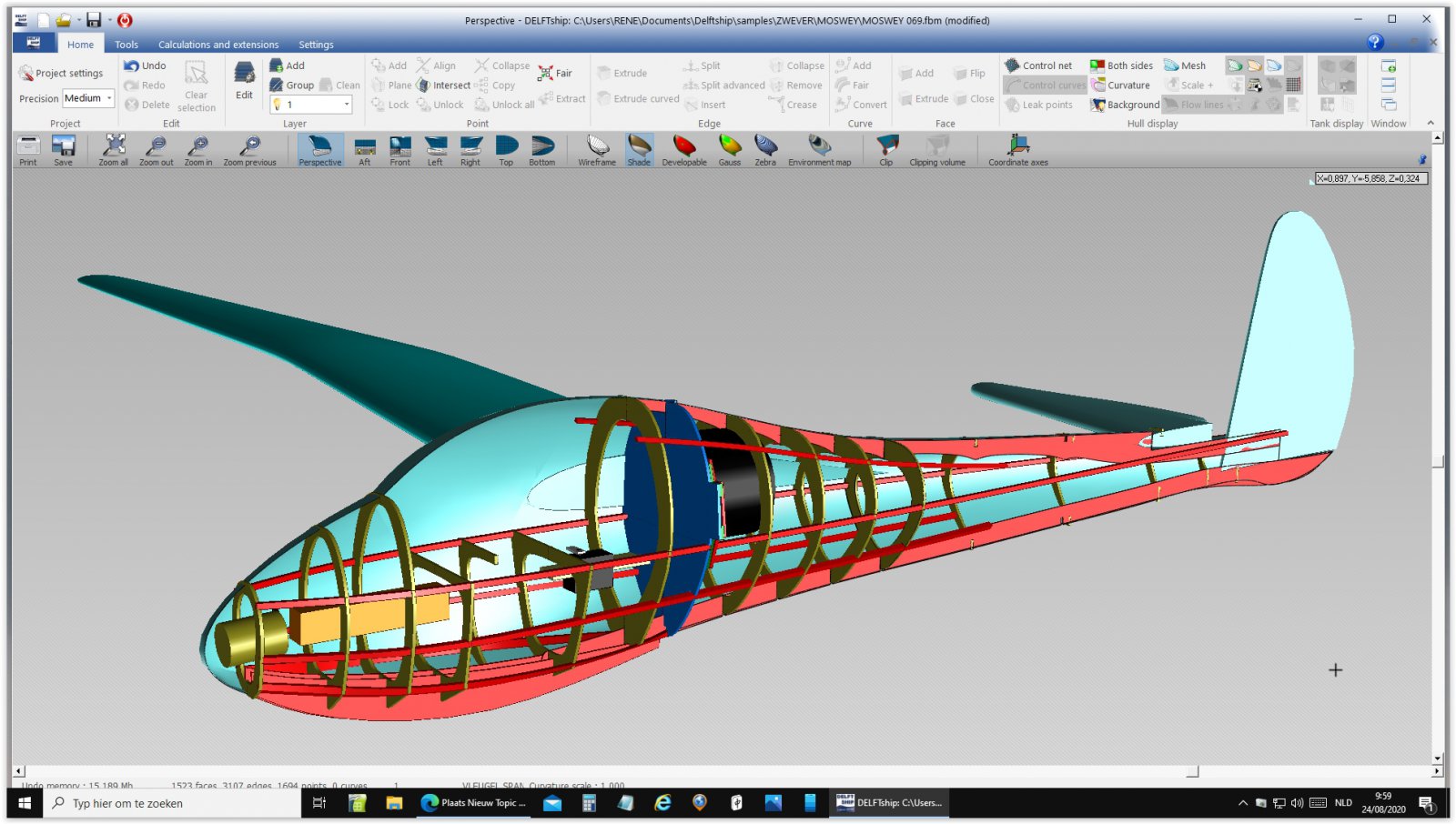
Task: Toggle Curvature display
Action: (1121, 85)
